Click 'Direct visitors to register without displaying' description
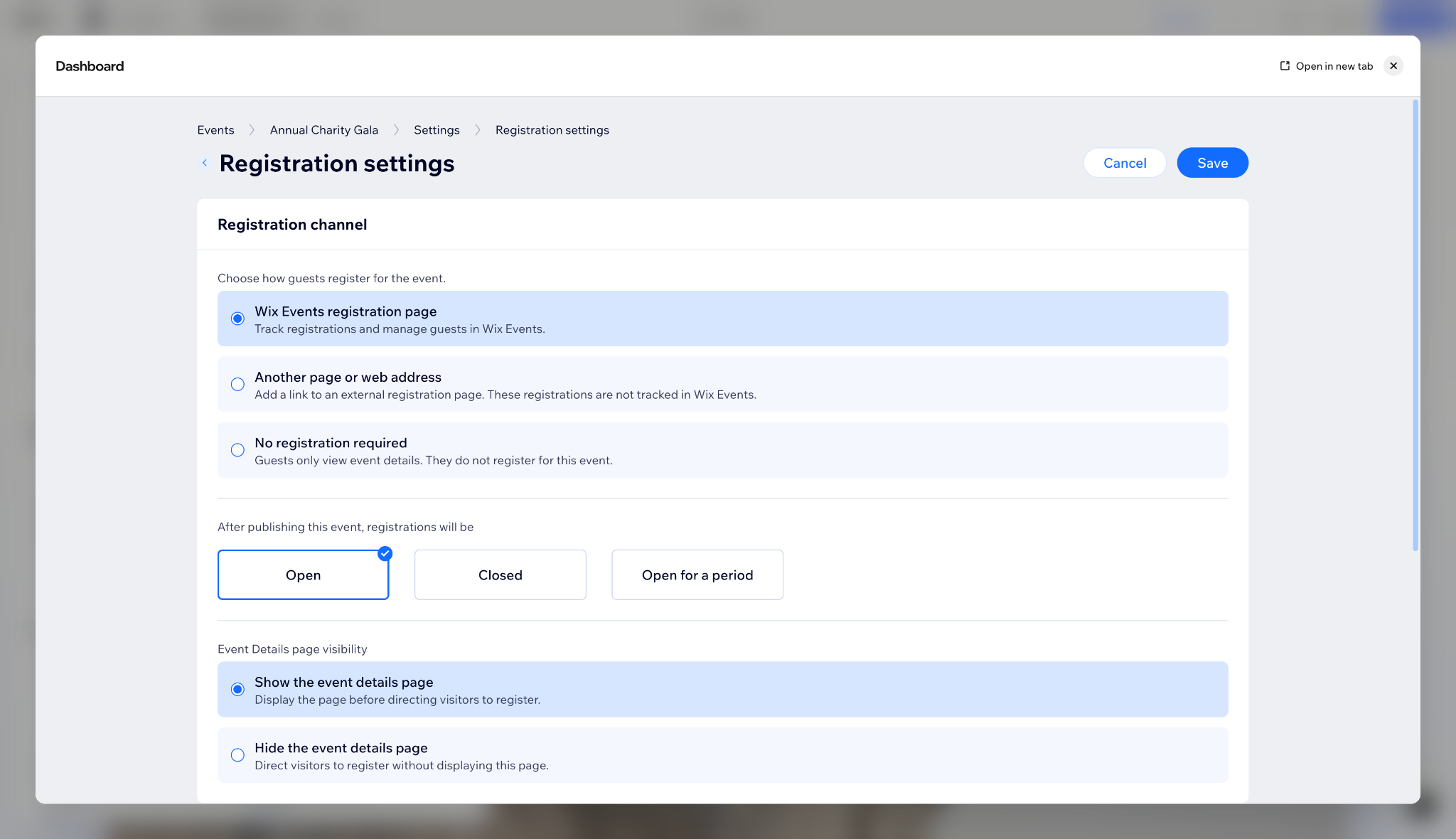This screenshot has height=839, width=1456. [402, 766]
